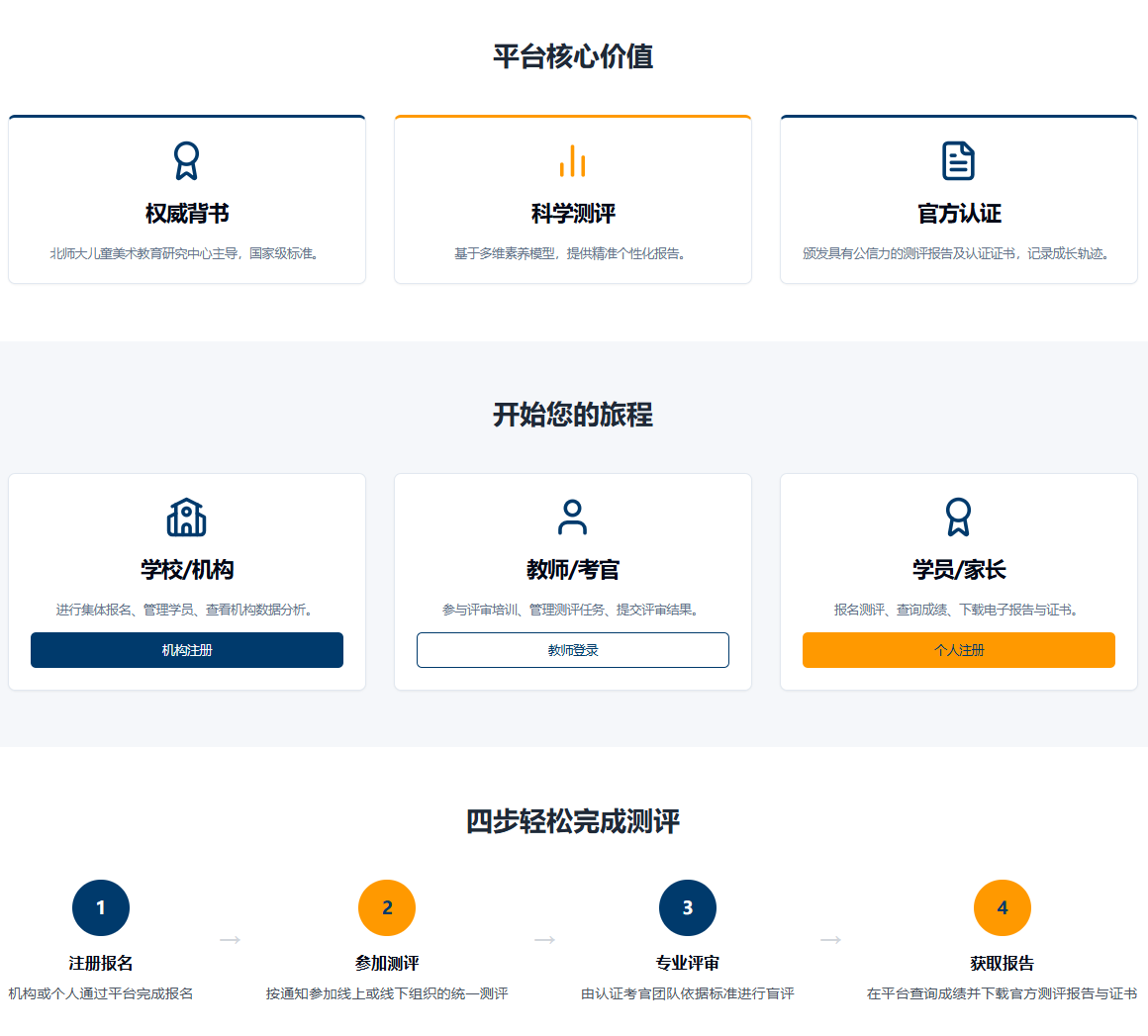Click the document icon above 官方认证

point(958,158)
